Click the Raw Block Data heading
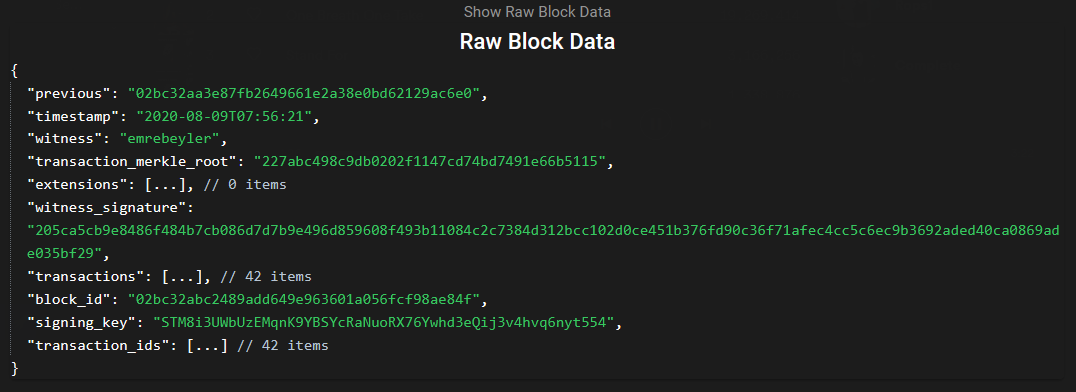 click(x=537, y=41)
